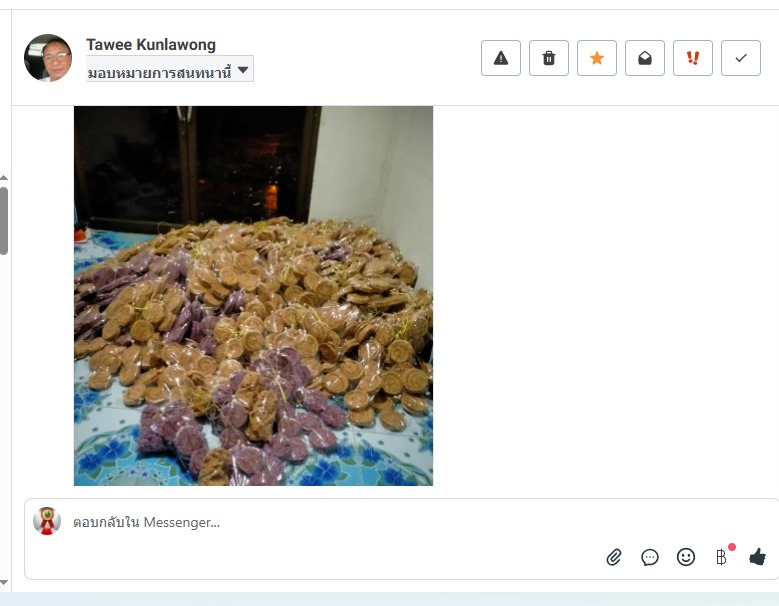Attach a file with paperclip icon
Image resolution: width=779 pixels, height=606 pixels.
(x=614, y=557)
